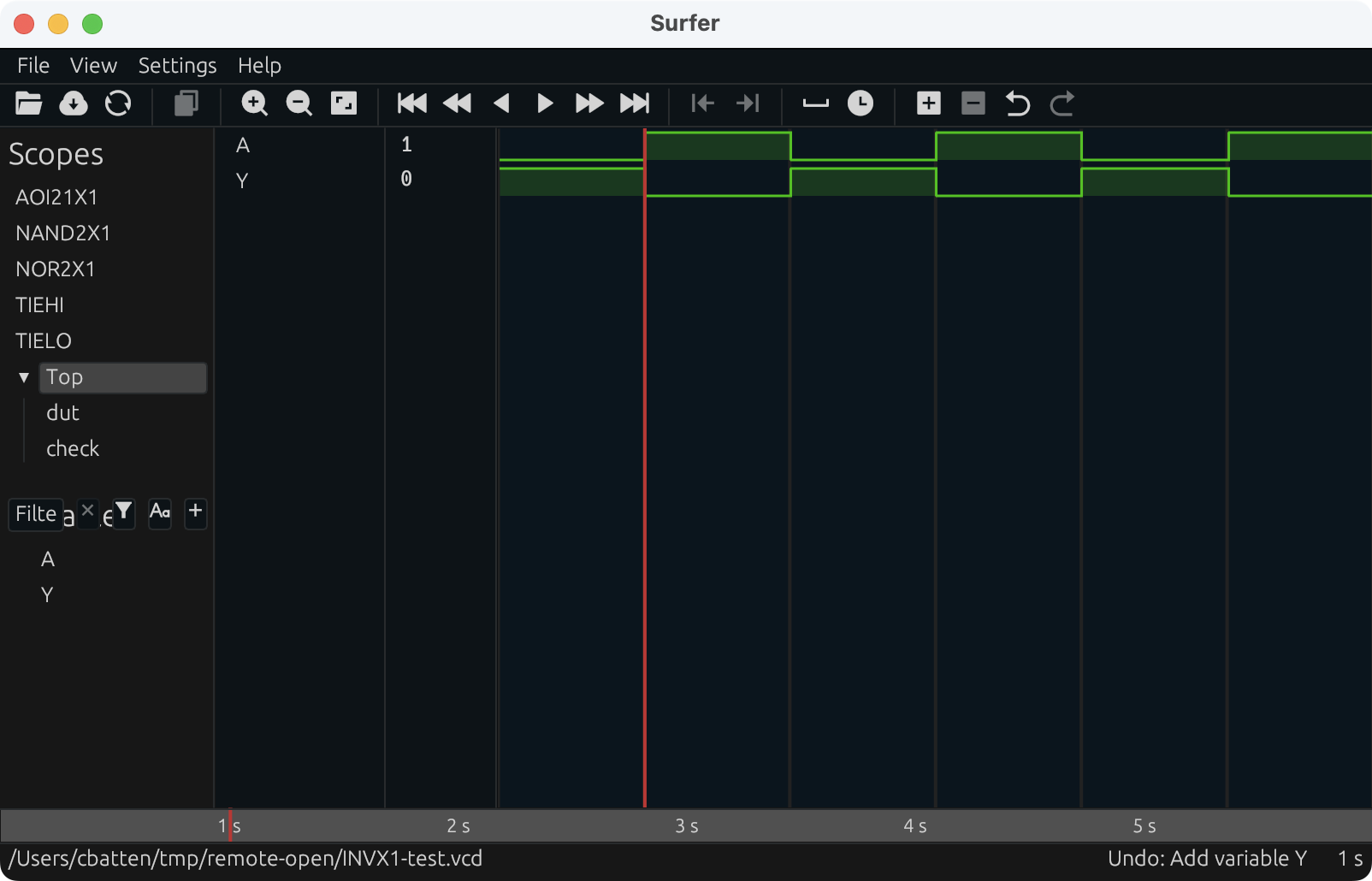
Task: Open the Settings menu
Action: pos(177,66)
